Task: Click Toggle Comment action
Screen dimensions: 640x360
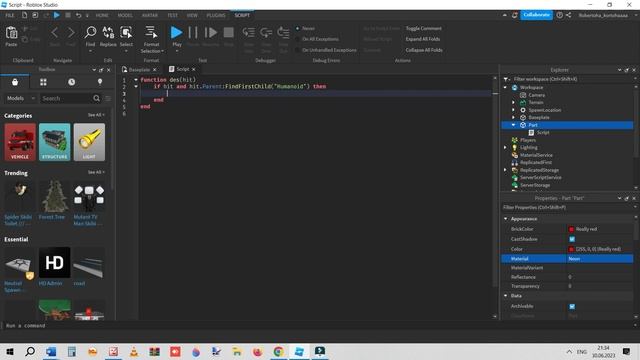Action: pos(424,28)
